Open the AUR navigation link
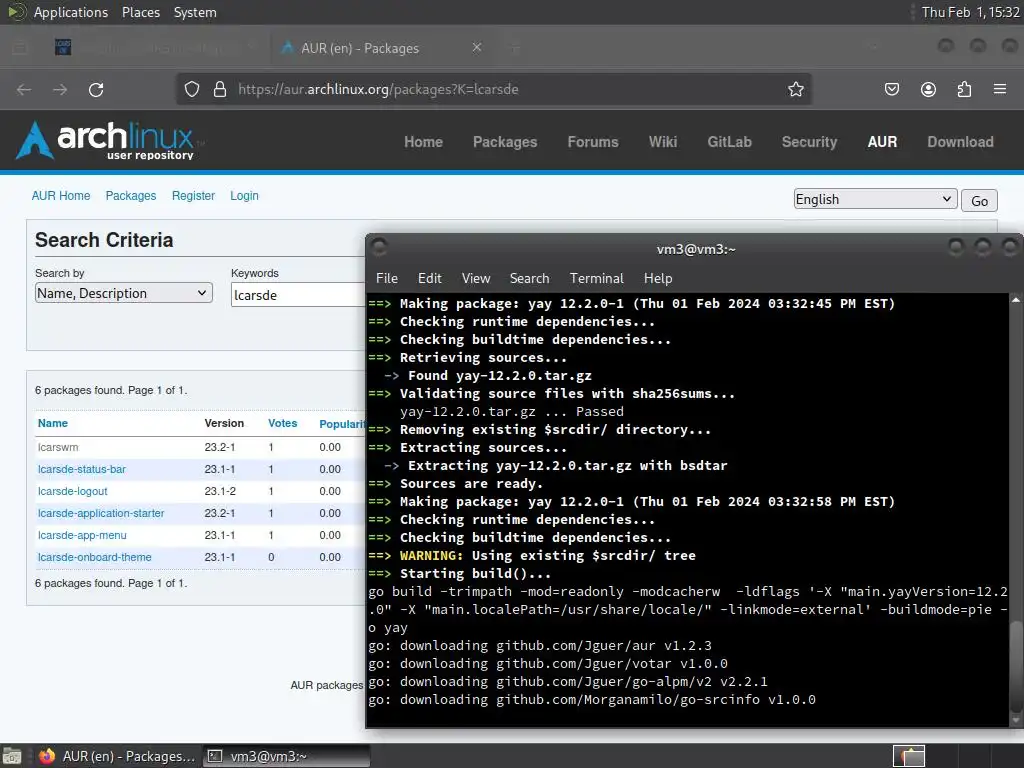Image resolution: width=1024 pixels, height=768 pixels. point(882,142)
